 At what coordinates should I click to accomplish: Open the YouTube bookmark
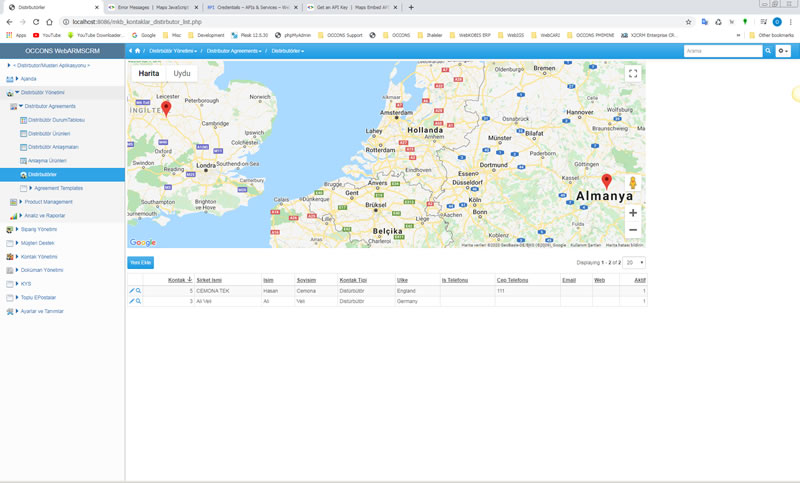47,35
